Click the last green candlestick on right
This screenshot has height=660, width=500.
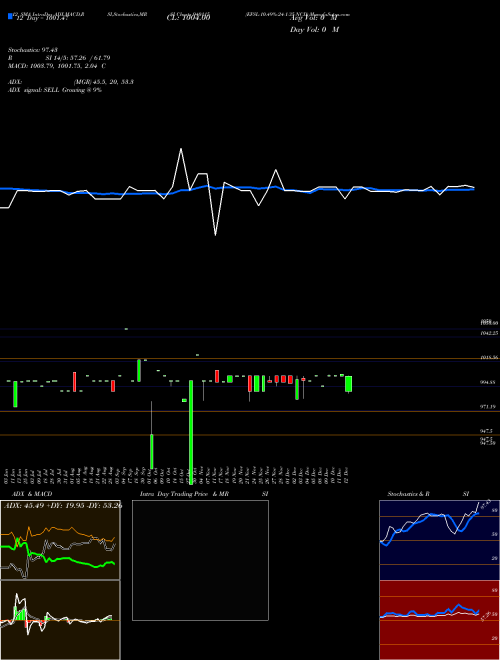tap(348, 384)
